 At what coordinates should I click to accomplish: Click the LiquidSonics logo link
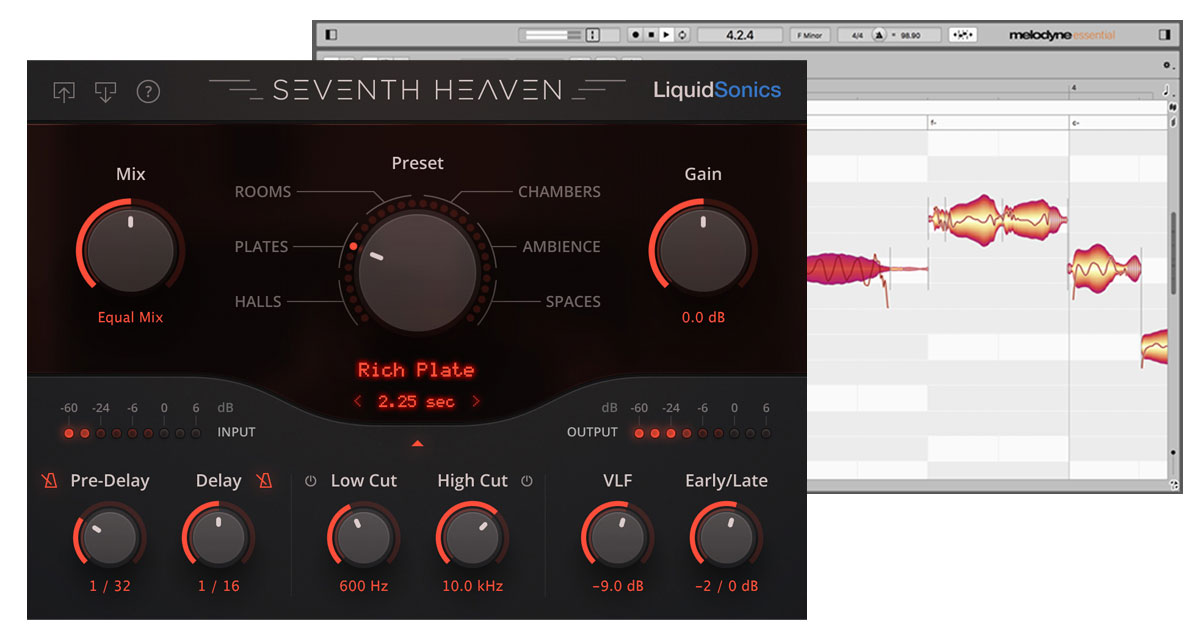719,90
